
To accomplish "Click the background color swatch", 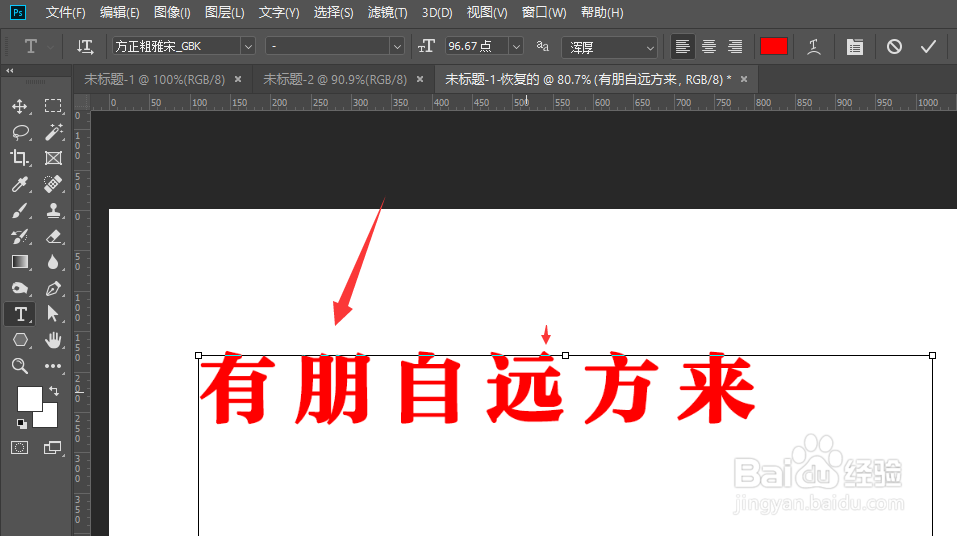I will 49,419.
